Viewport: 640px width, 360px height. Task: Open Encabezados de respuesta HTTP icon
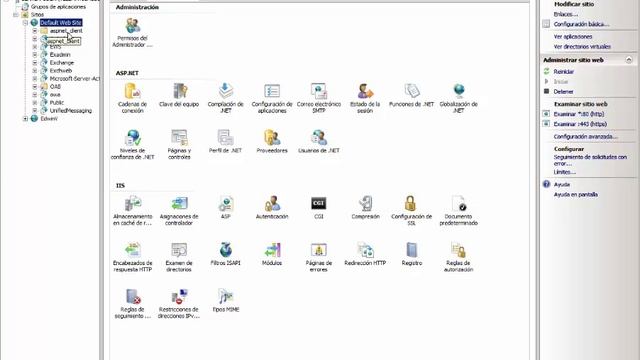click(132, 250)
